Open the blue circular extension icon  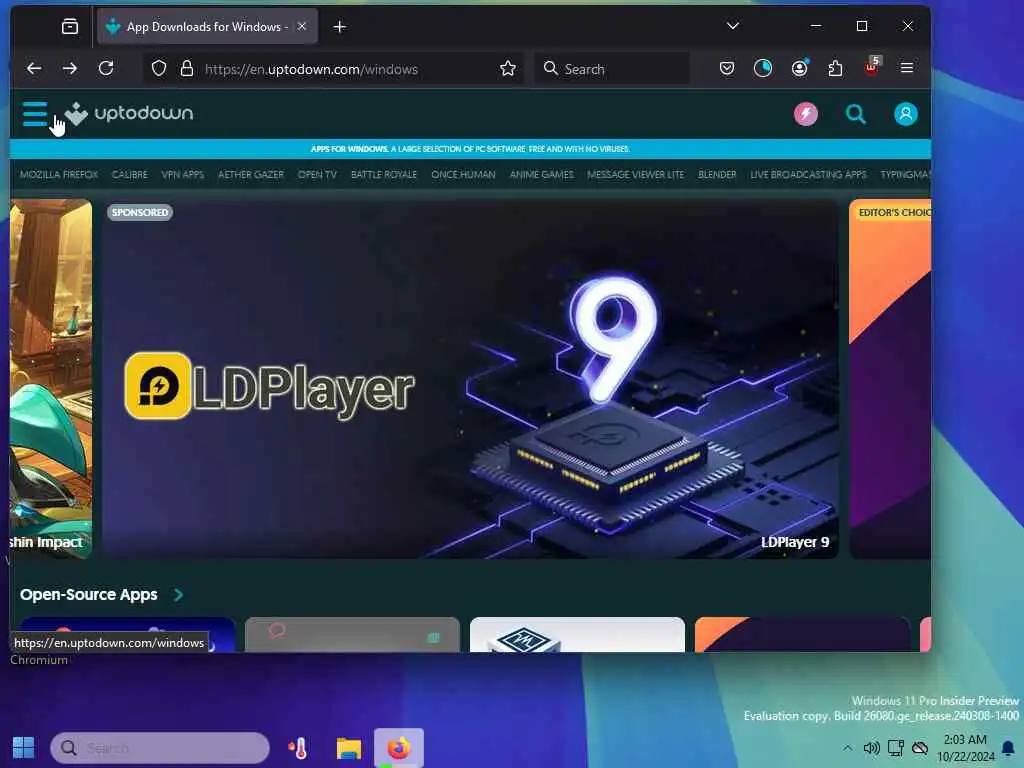pos(763,68)
